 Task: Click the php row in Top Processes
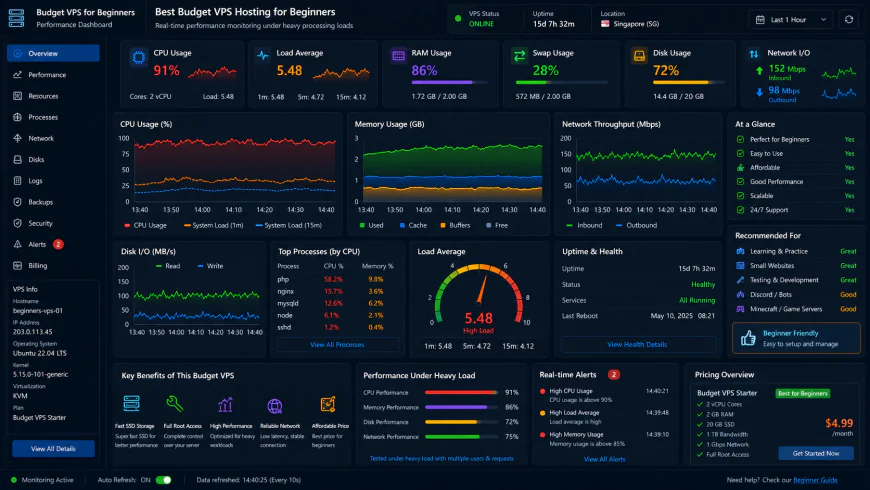click(x=337, y=280)
